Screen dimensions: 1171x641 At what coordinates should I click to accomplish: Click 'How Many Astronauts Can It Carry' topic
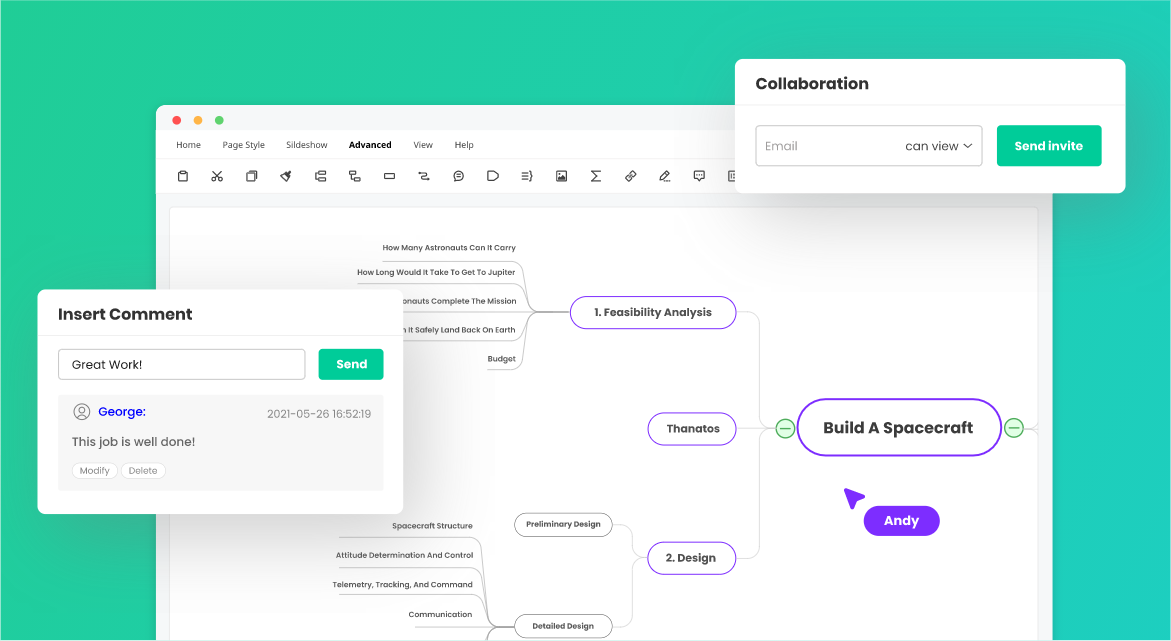coord(449,247)
